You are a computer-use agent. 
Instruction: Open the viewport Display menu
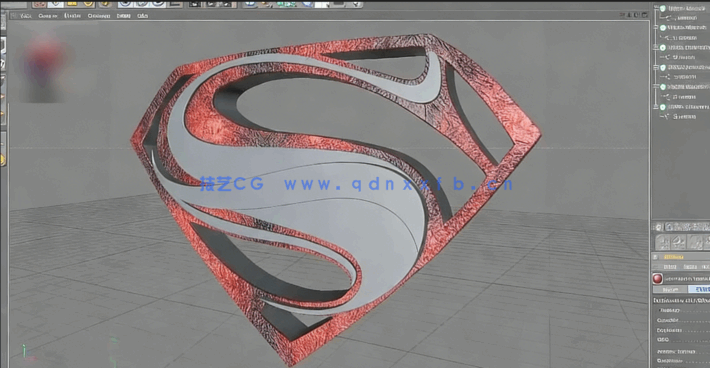(x=72, y=16)
